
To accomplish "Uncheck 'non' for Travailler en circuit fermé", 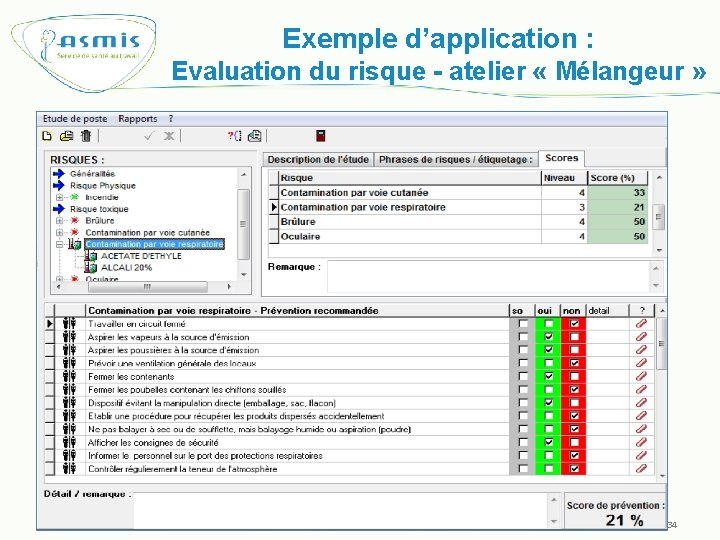I will coord(574,324).
